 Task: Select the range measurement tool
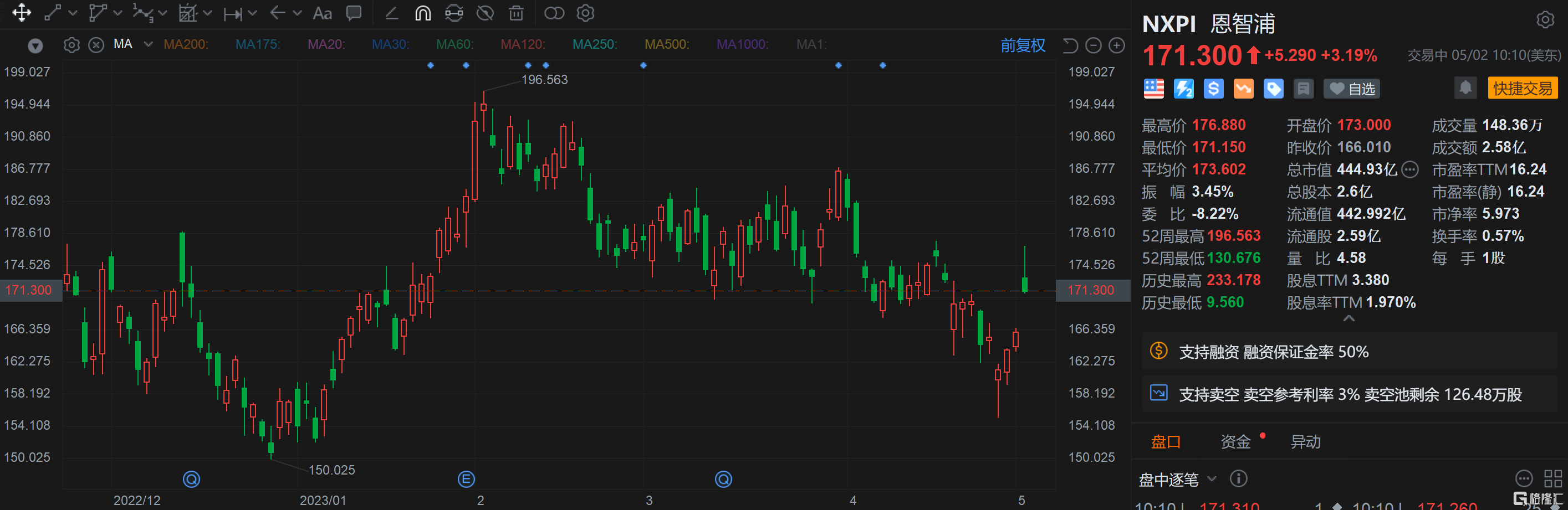[233, 13]
